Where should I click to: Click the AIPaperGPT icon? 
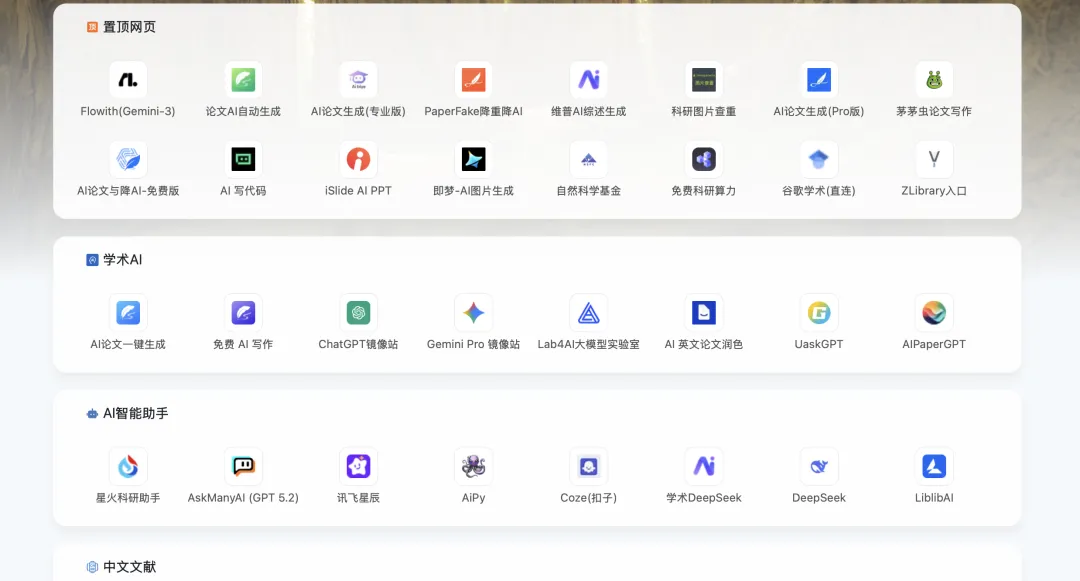click(933, 313)
